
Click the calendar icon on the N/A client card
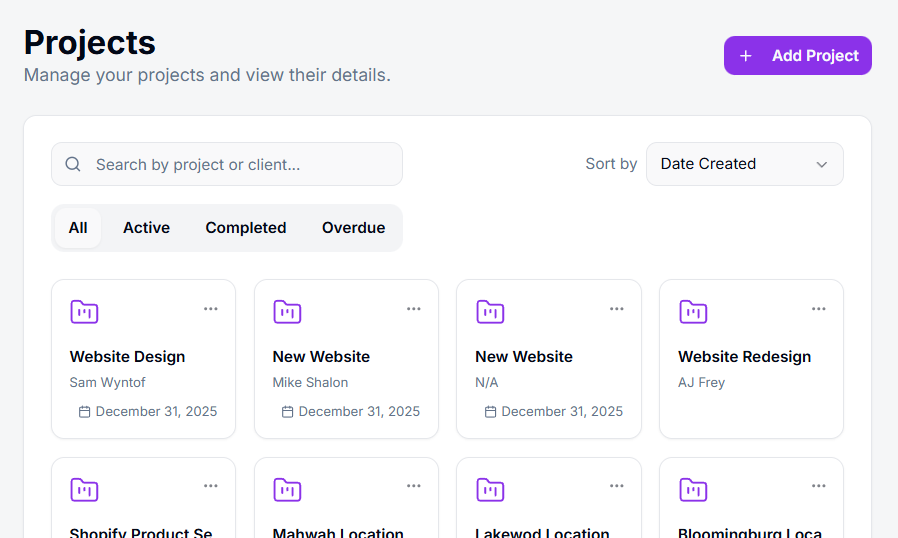point(490,411)
